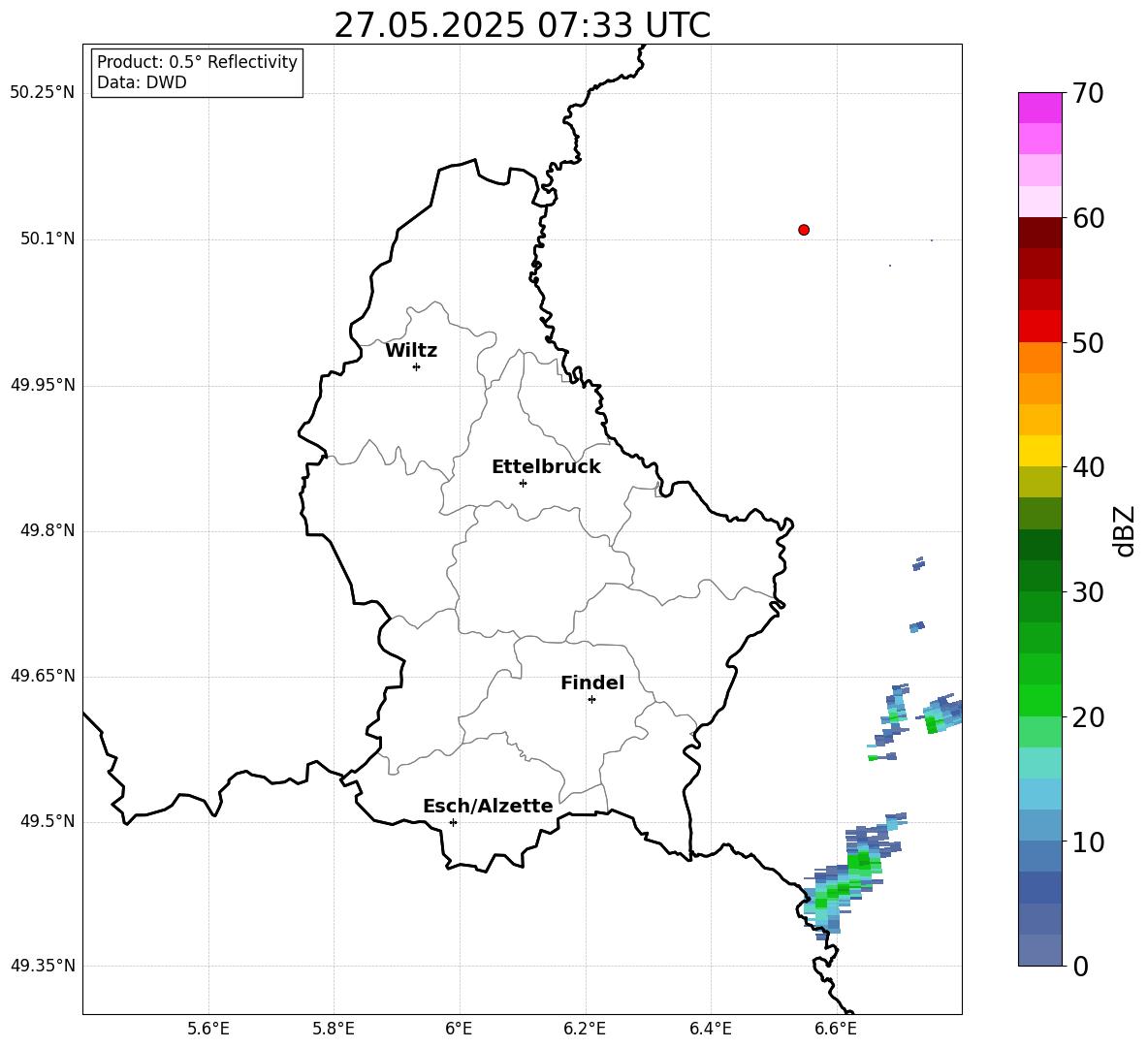1148x1048 pixels.
Task: Select the Wiltz city label
Action: tap(411, 351)
